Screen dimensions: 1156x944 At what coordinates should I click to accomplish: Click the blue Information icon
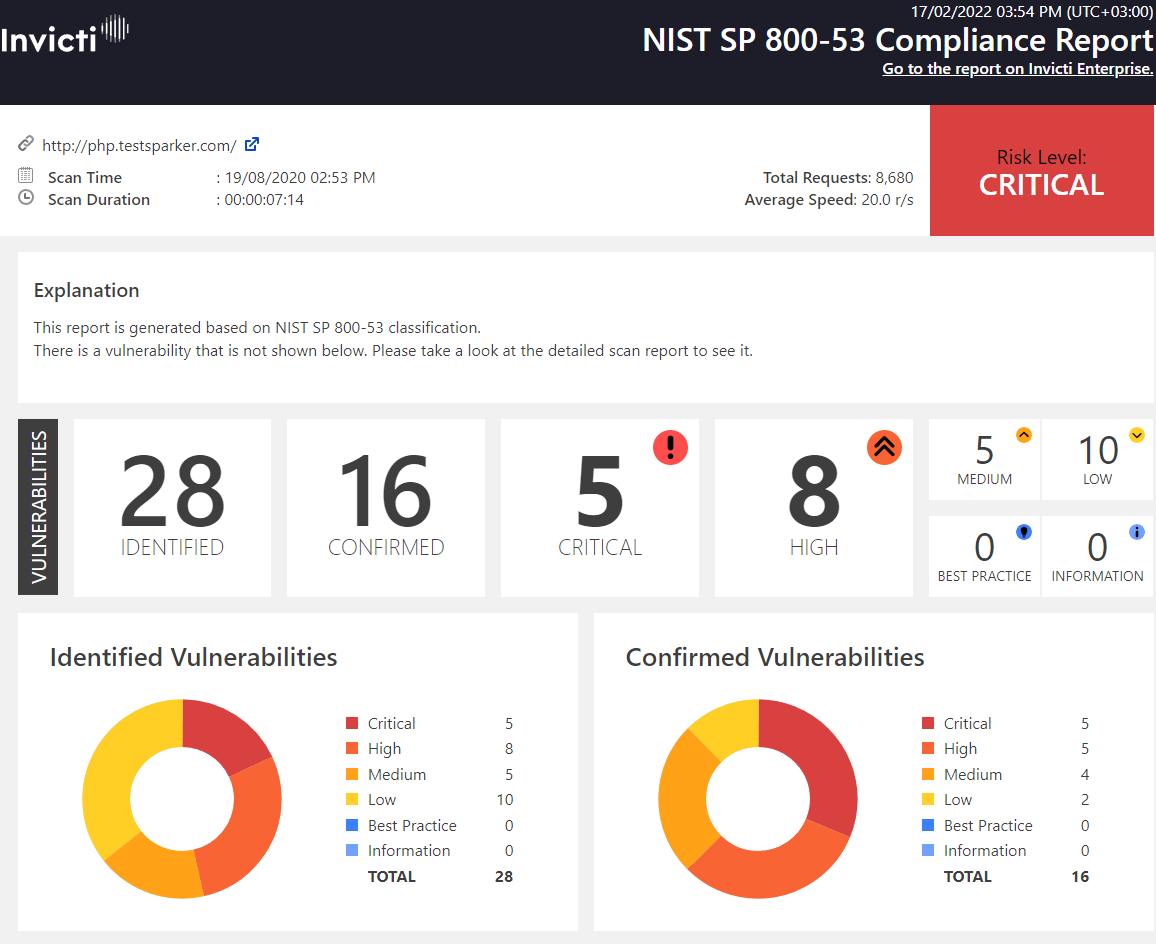[1137, 532]
